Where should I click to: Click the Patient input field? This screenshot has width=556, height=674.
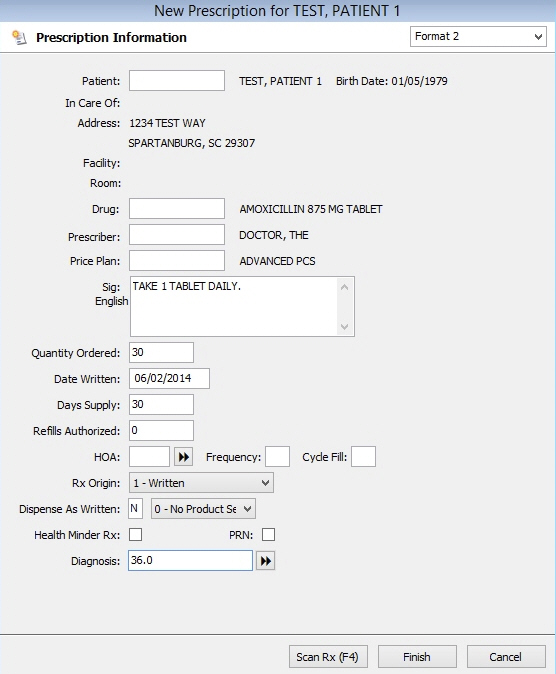(x=177, y=80)
